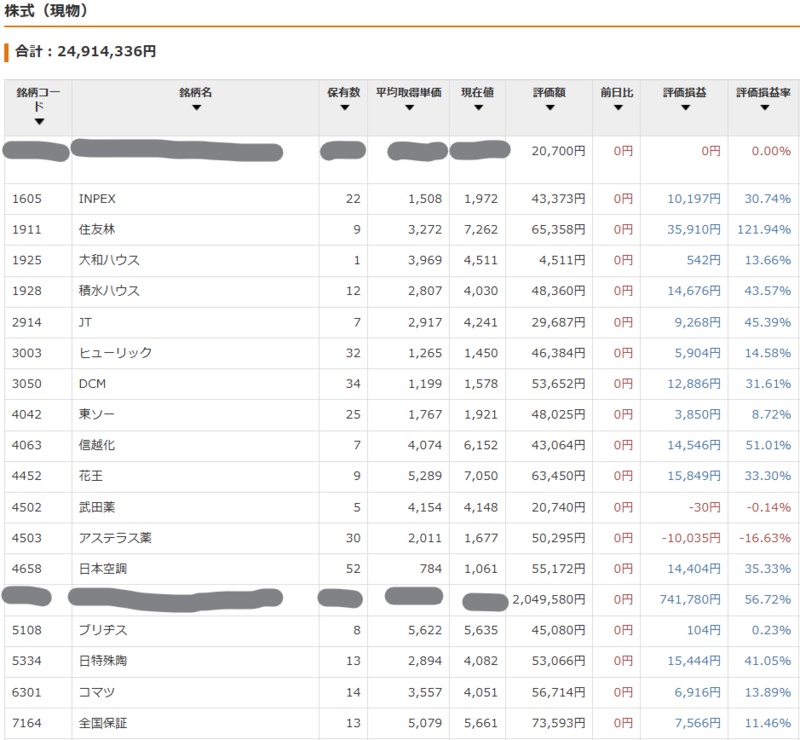The image size is (800, 740).
Task: Click the 0.23% gain rate for ブリヂス
Action: pos(771,630)
